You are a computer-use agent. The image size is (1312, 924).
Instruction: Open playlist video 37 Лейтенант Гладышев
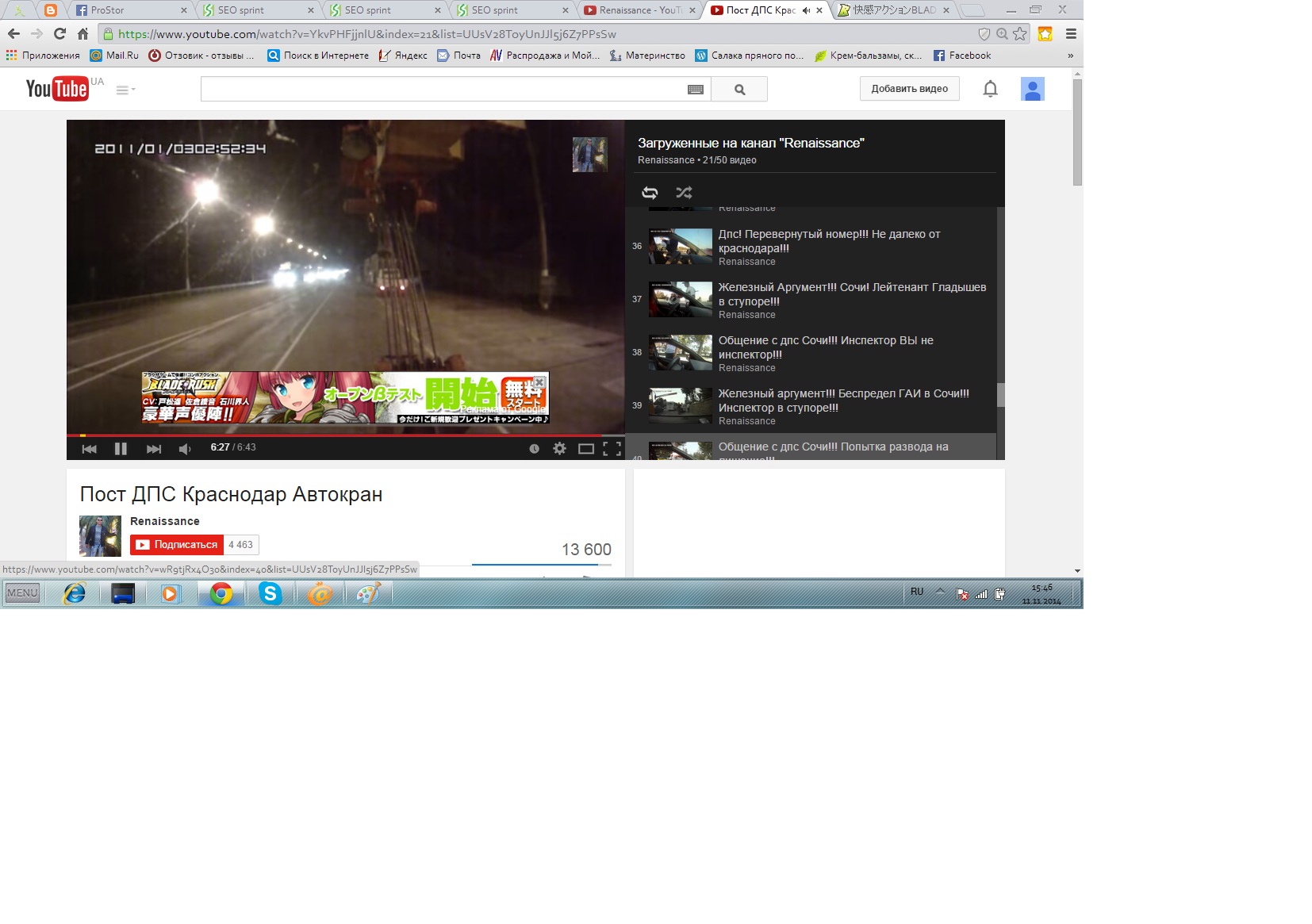click(x=811, y=300)
